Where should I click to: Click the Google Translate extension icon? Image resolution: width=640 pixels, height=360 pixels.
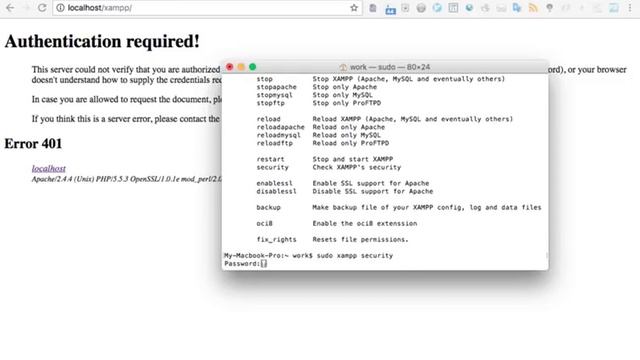(517, 8)
